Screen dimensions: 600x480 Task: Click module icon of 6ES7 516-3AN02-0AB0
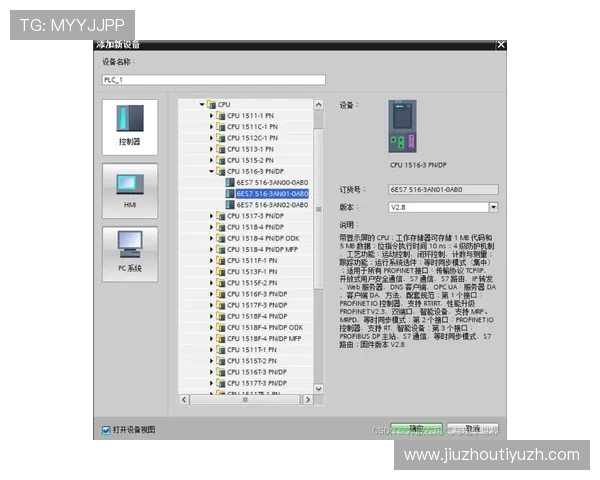click(x=230, y=204)
